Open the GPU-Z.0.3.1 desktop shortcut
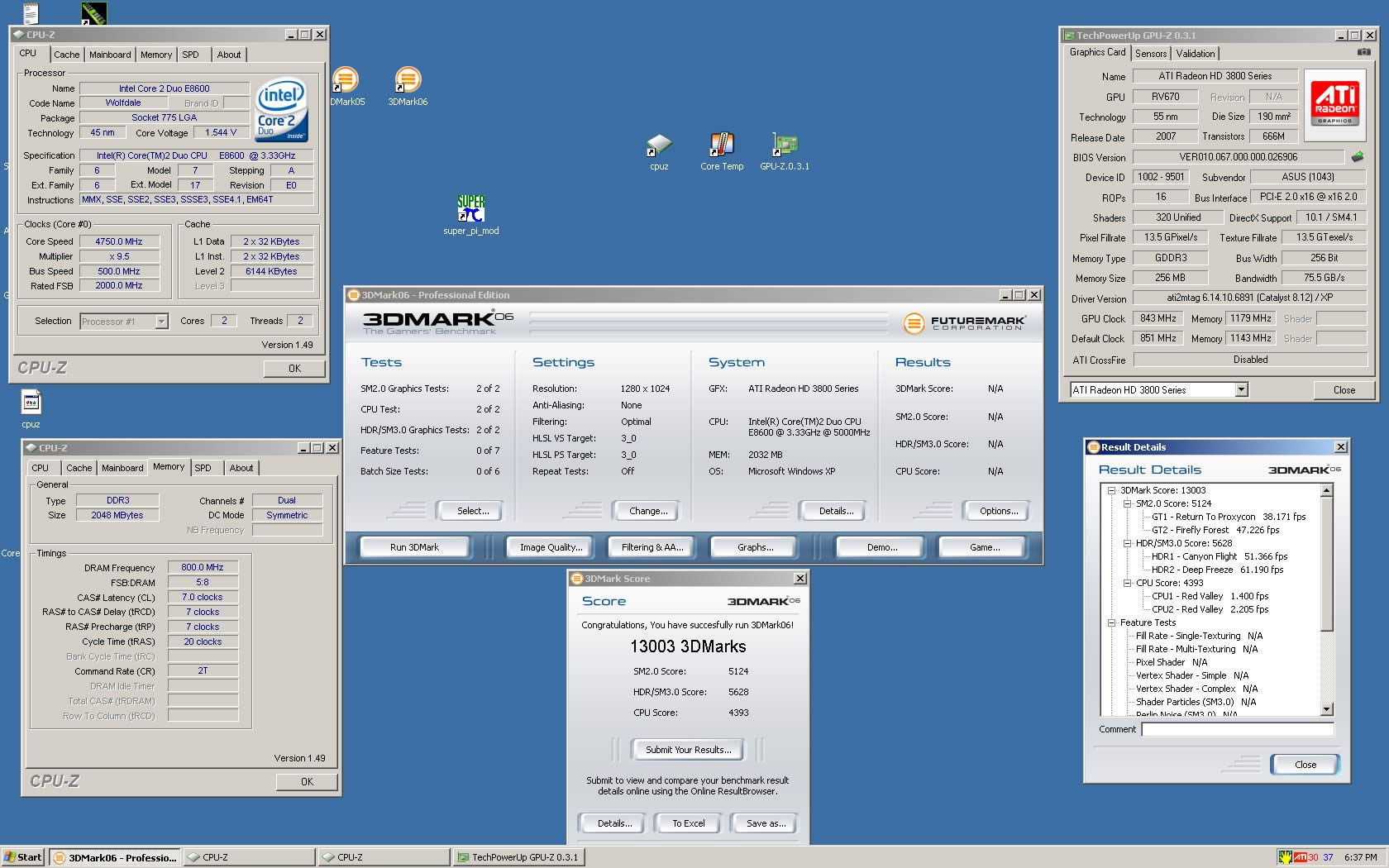Image resolution: width=1389 pixels, height=868 pixels. point(785,151)
